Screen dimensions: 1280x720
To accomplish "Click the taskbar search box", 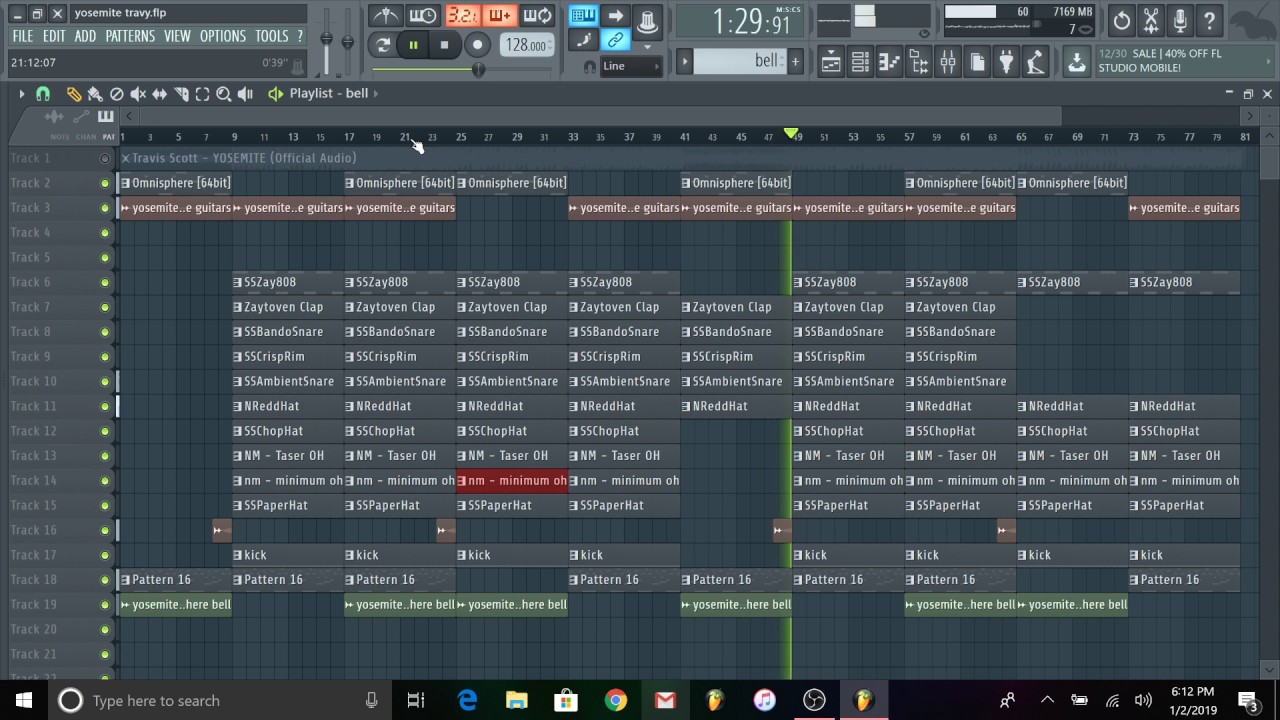I will [x=220, y=700].
